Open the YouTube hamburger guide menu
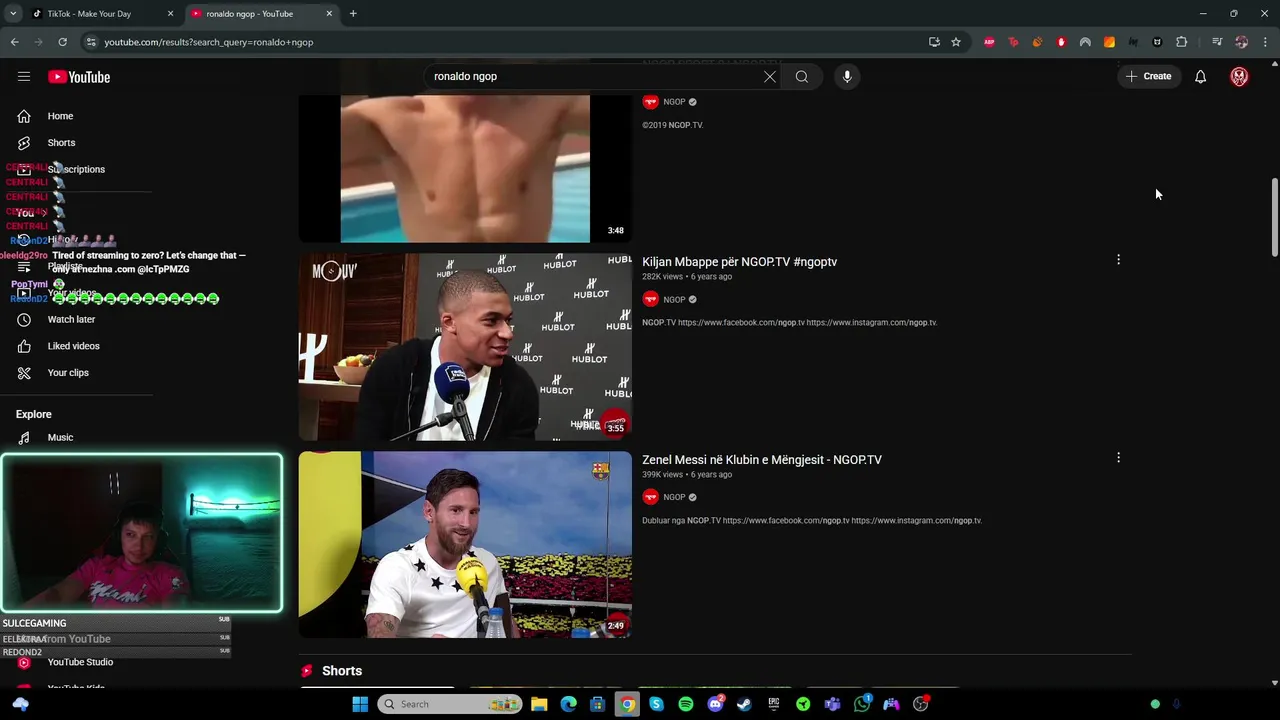 pyautogui.click(x=24, y=77)
